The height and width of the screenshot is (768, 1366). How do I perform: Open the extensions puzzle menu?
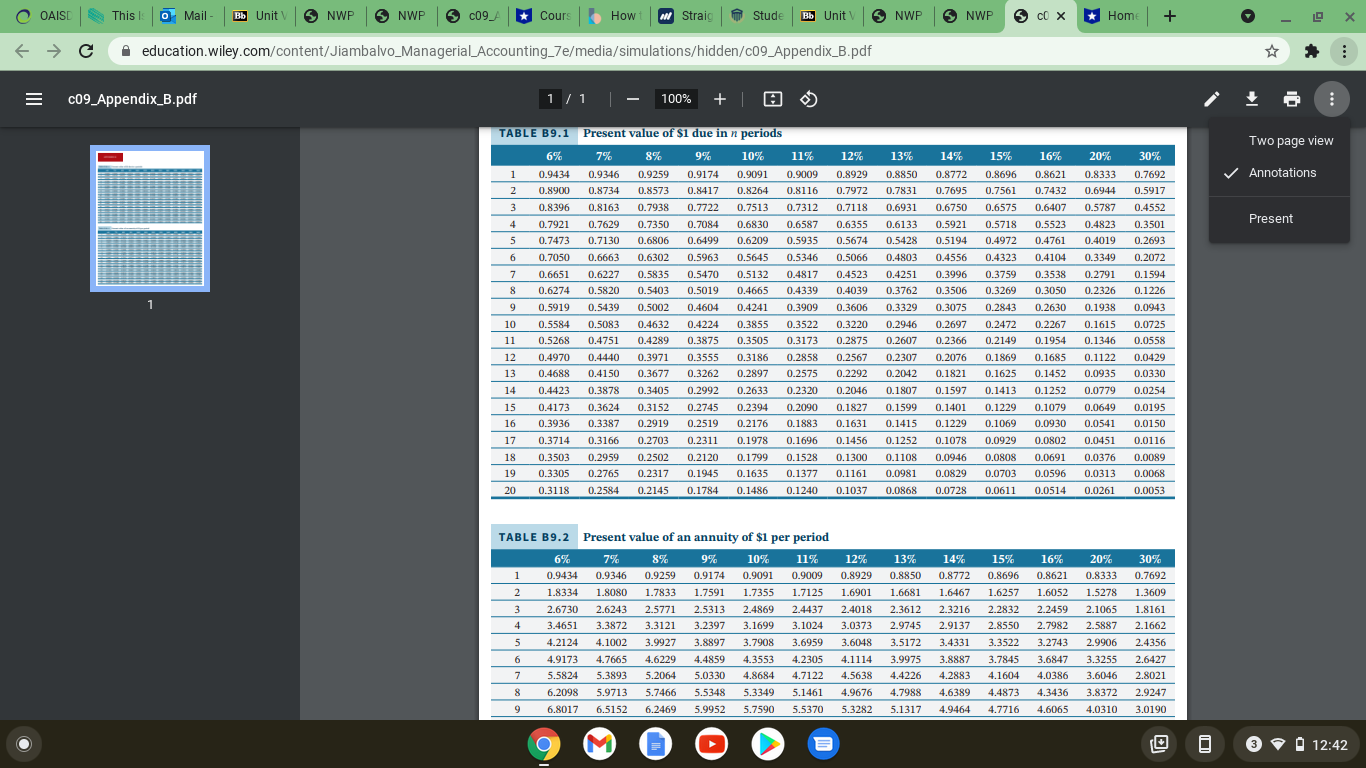(x=1311, y=50)
